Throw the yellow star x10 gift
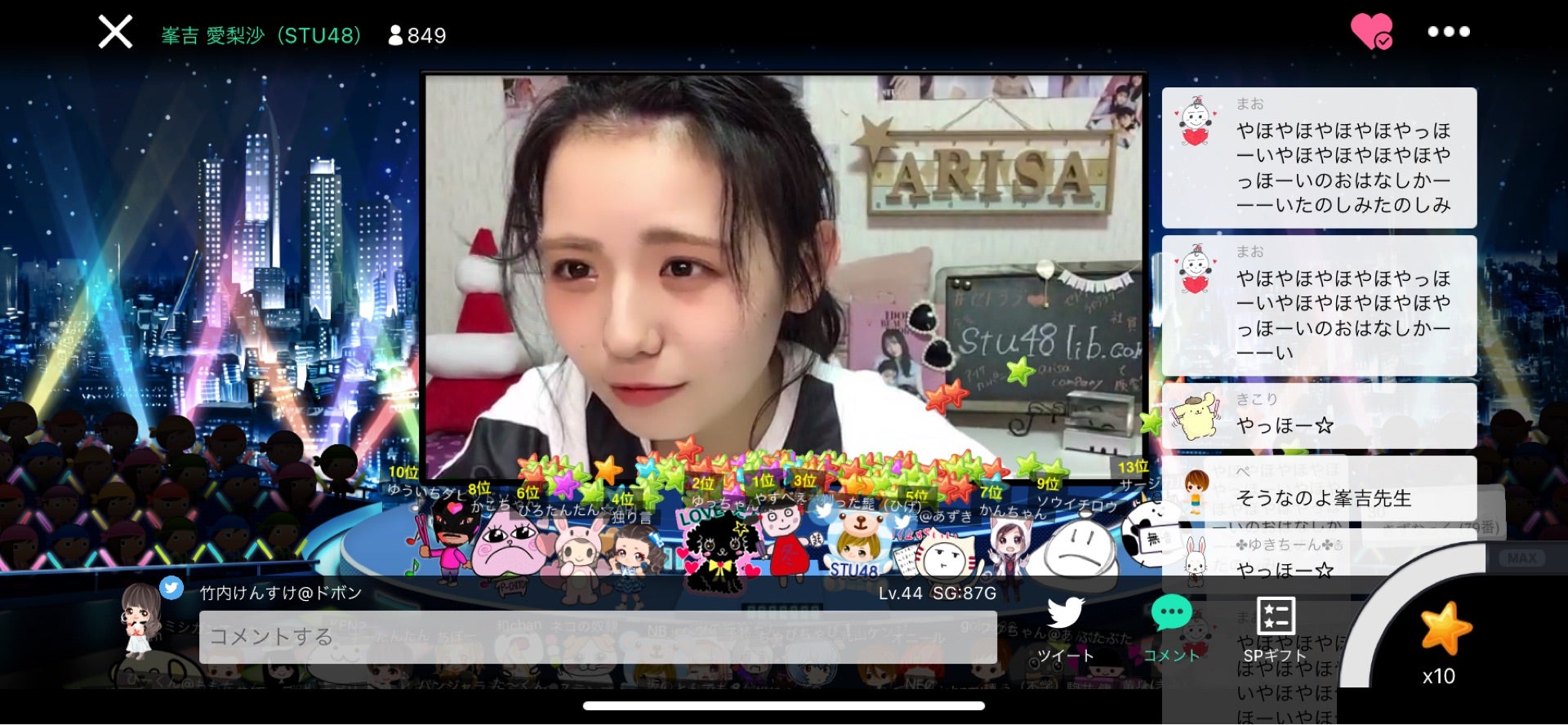Viewport: 1568px width, 725px height. 1445,629
